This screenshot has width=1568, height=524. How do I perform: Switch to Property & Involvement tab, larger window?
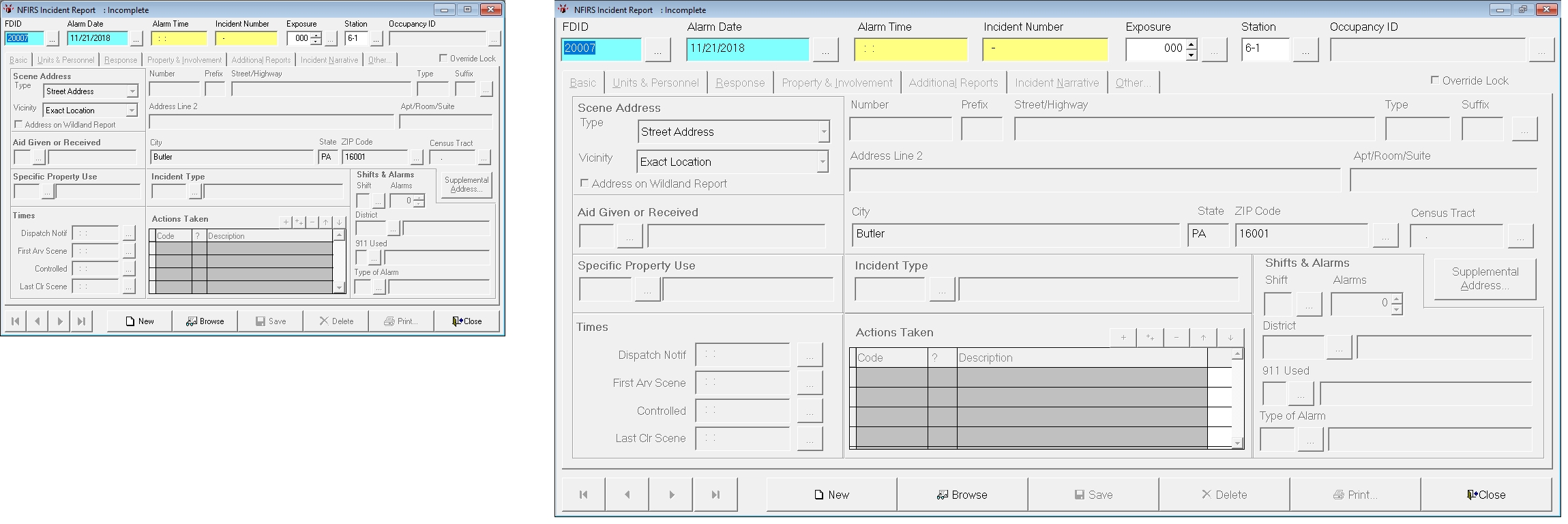837,83
